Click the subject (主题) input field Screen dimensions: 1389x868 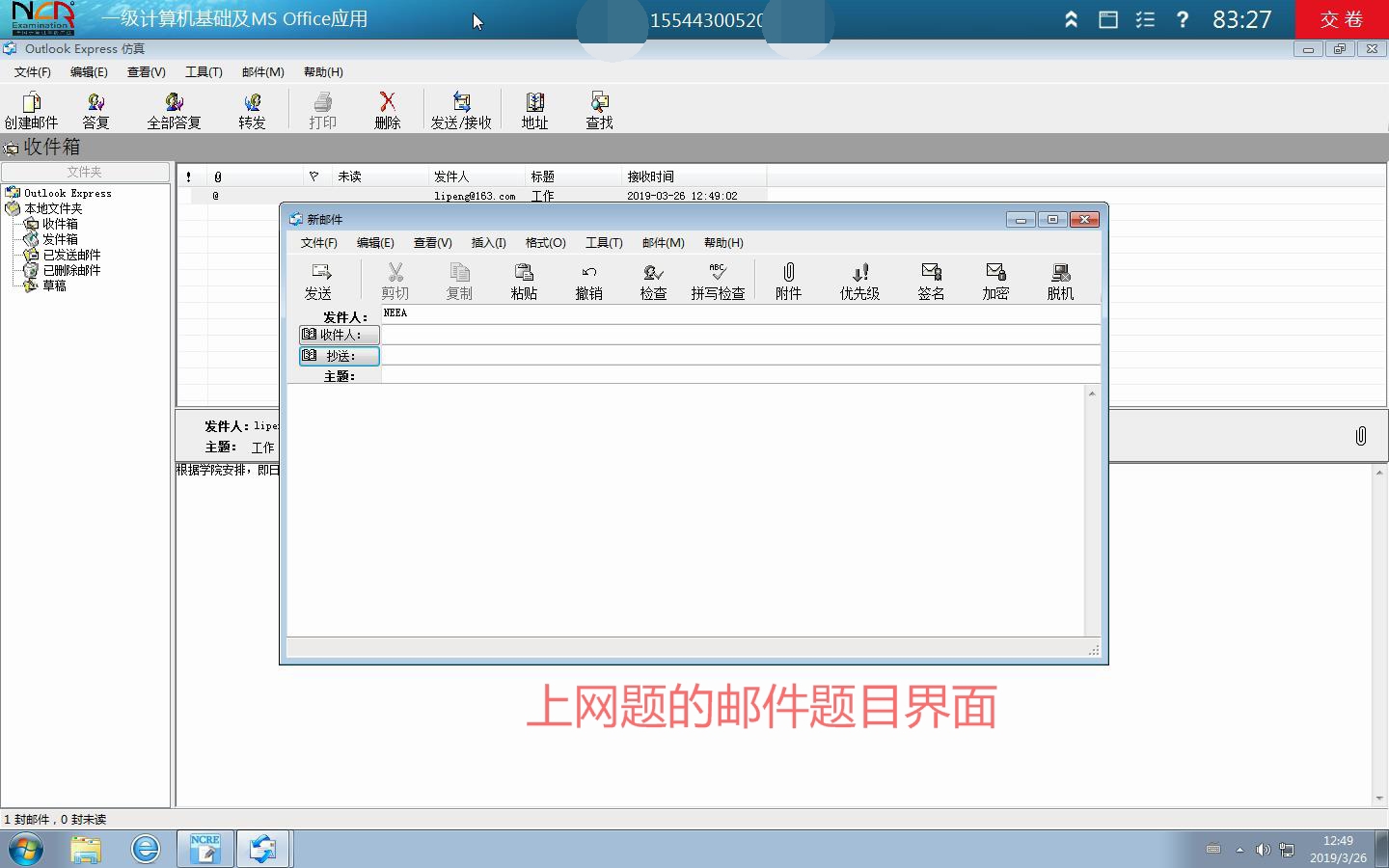coord(741,375)
